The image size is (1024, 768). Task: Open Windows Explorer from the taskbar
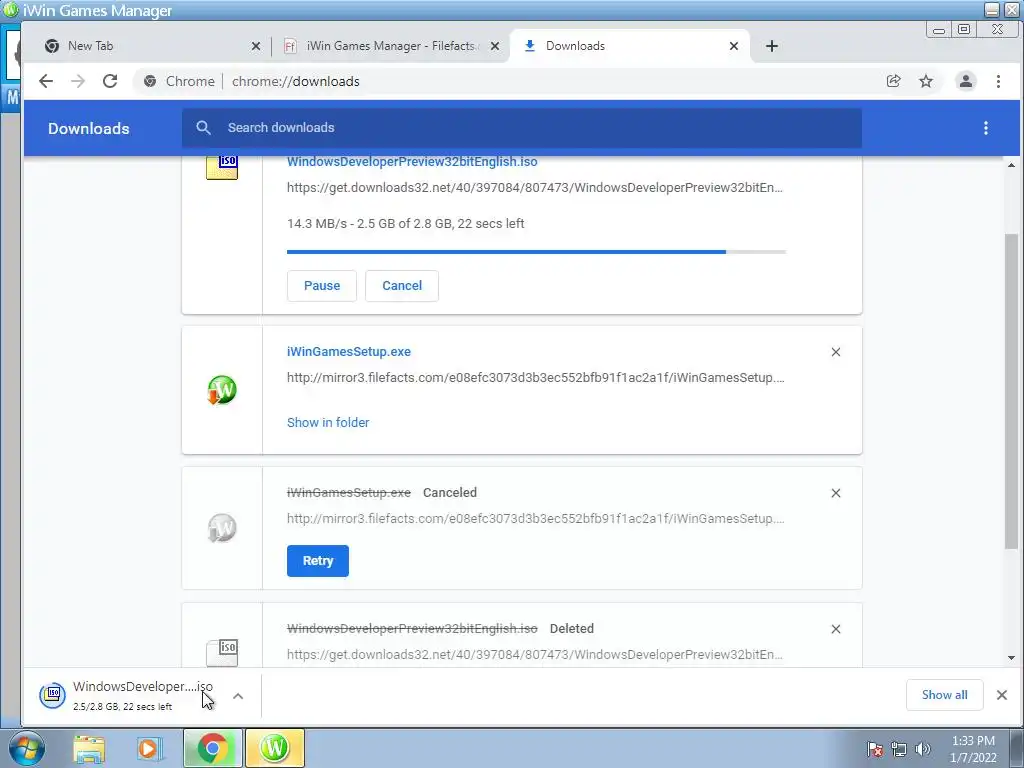(x=89, y=748)
